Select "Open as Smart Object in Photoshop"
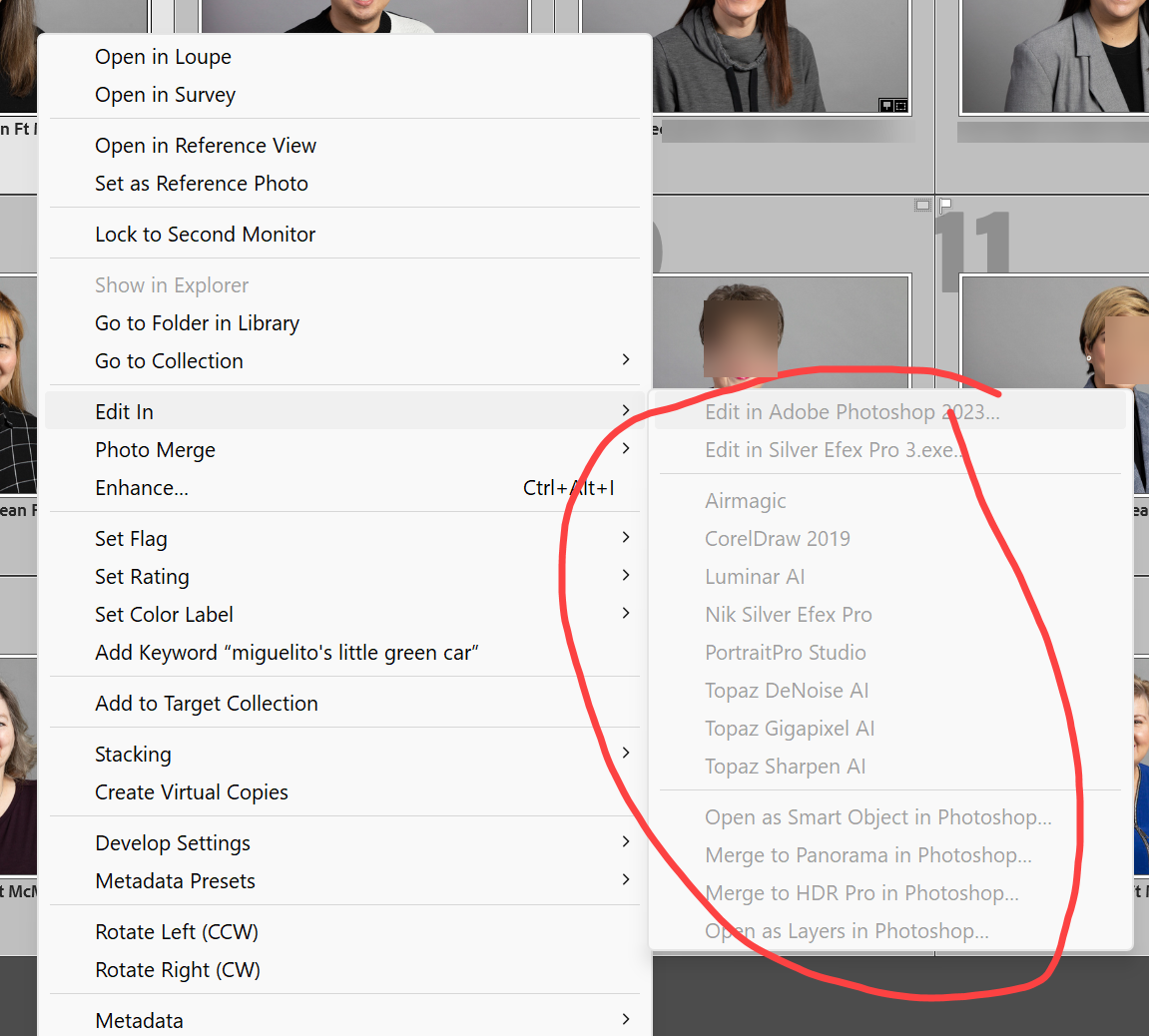 pos(878,816)
